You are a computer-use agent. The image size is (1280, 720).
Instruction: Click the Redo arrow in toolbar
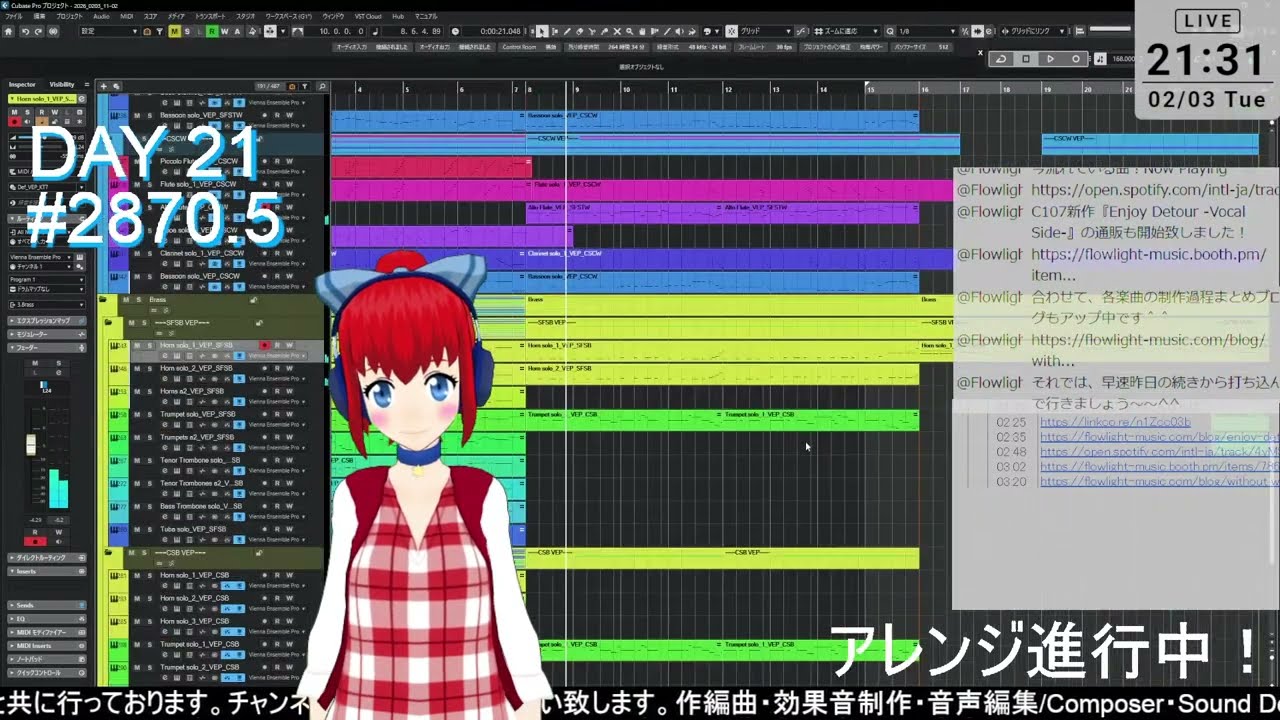coord(38,31)
